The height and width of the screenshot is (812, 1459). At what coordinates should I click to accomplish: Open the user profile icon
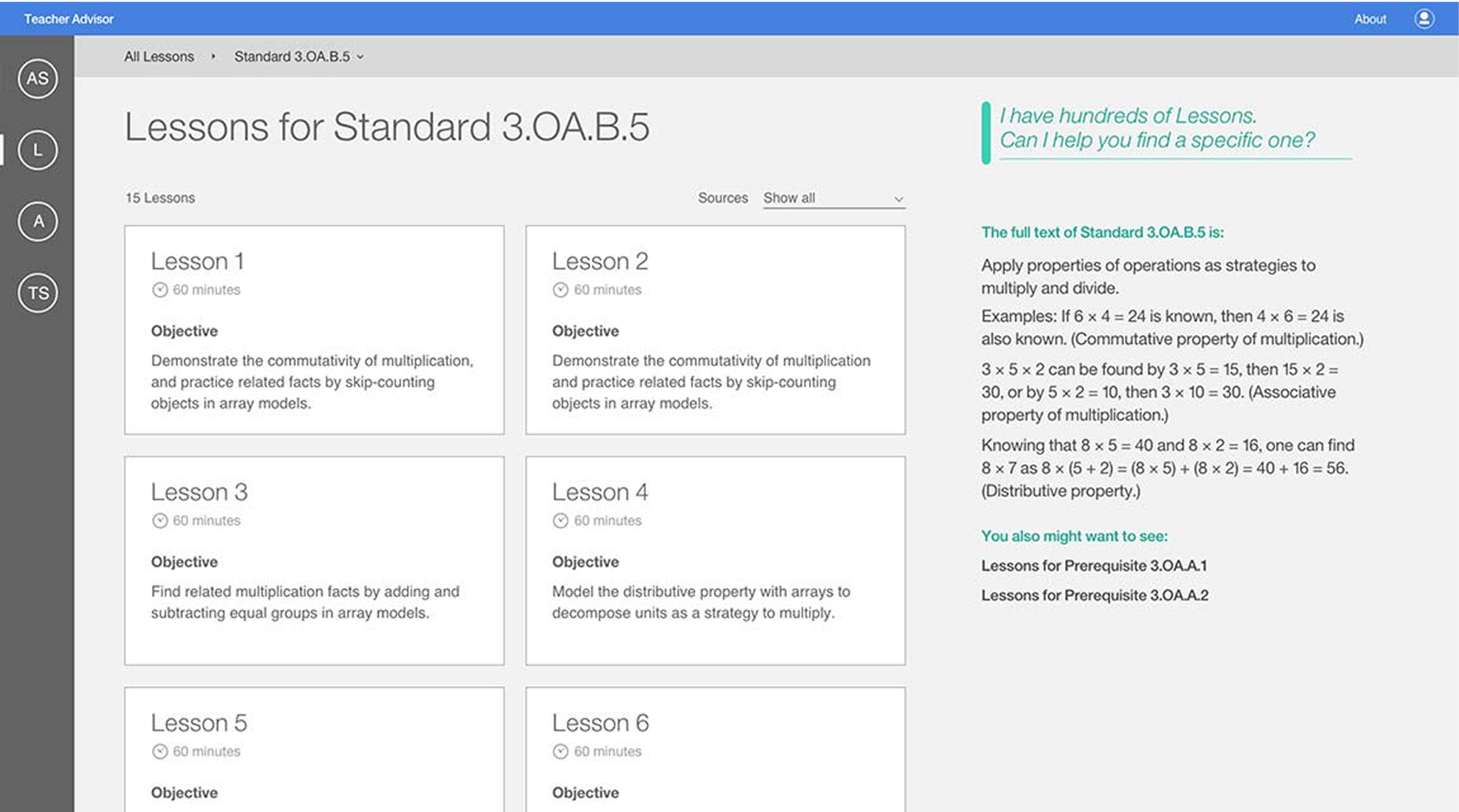(1424, 18)
